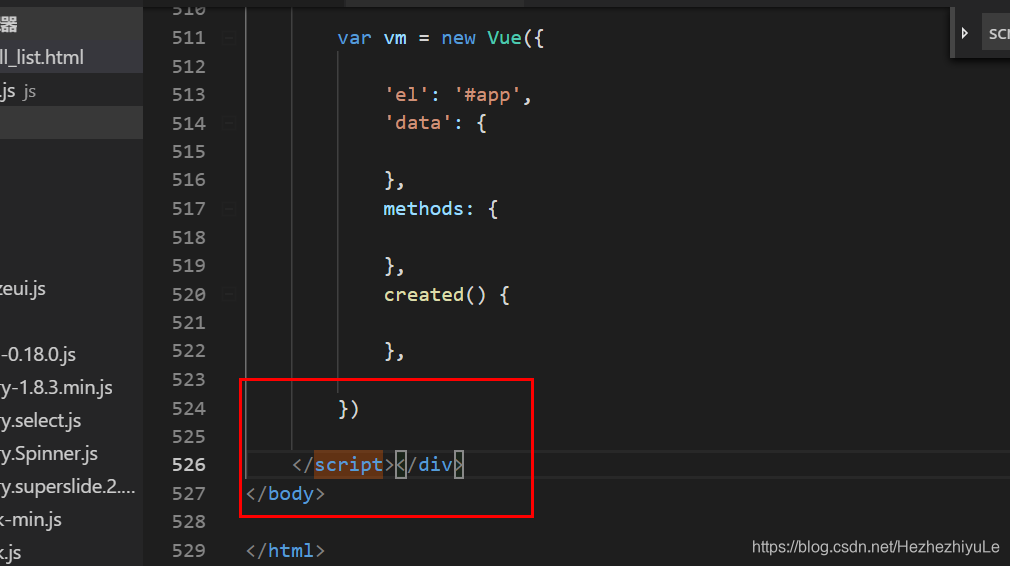Collapse the 'data' block fold on line 514
This screenshot has height=566, width=1010.
click(x=229, y=123)
